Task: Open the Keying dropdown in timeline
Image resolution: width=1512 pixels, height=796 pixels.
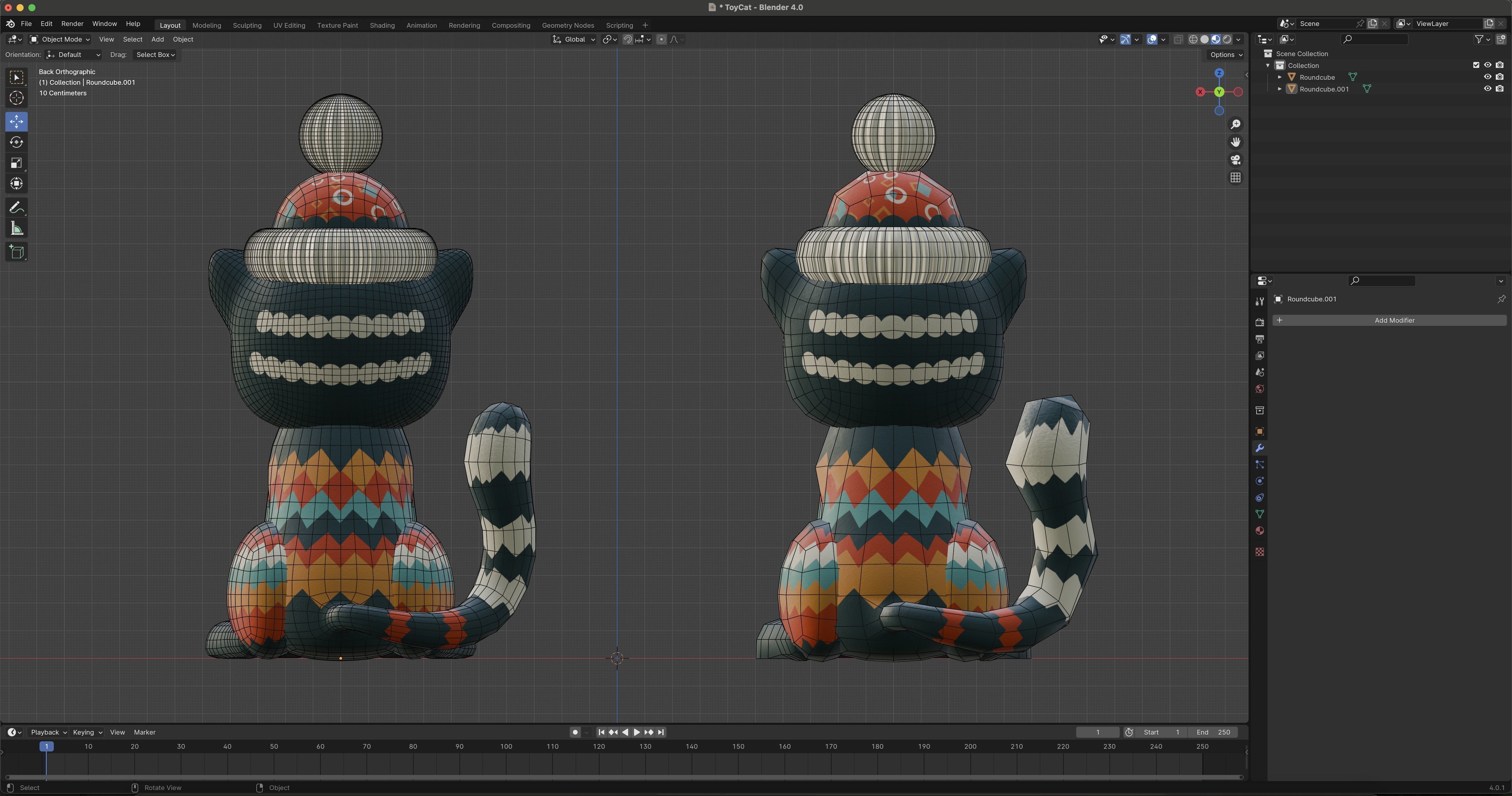Action: 87,732
